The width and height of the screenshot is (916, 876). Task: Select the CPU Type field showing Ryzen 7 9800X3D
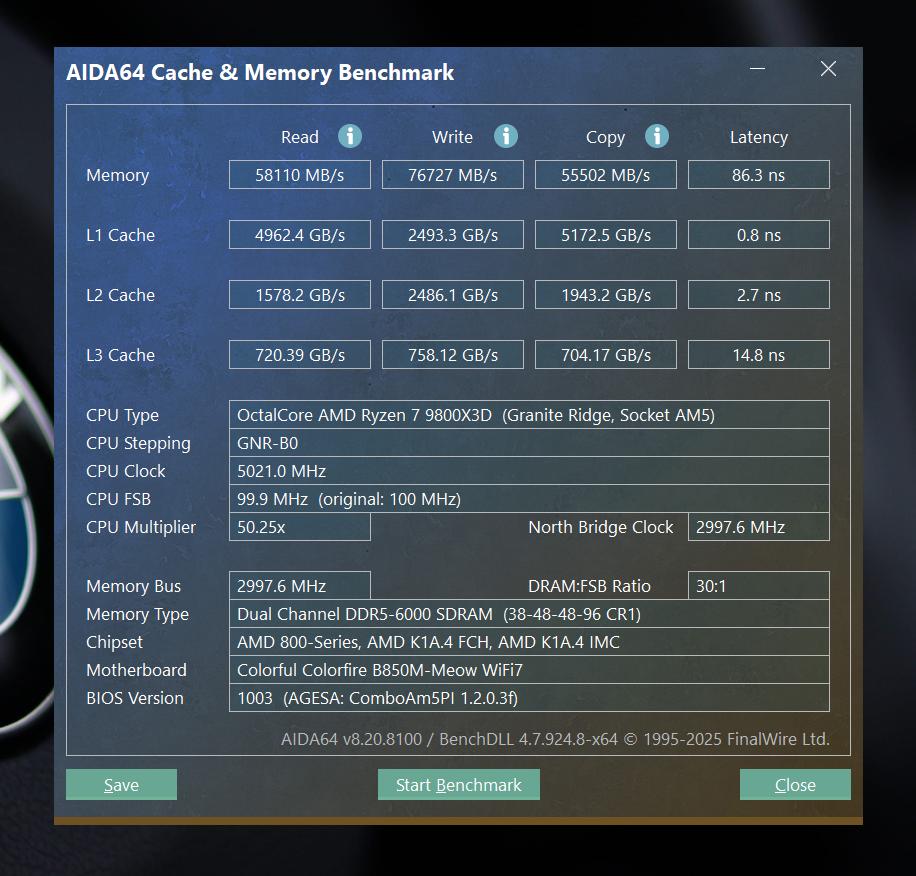(x=529, y=414)
